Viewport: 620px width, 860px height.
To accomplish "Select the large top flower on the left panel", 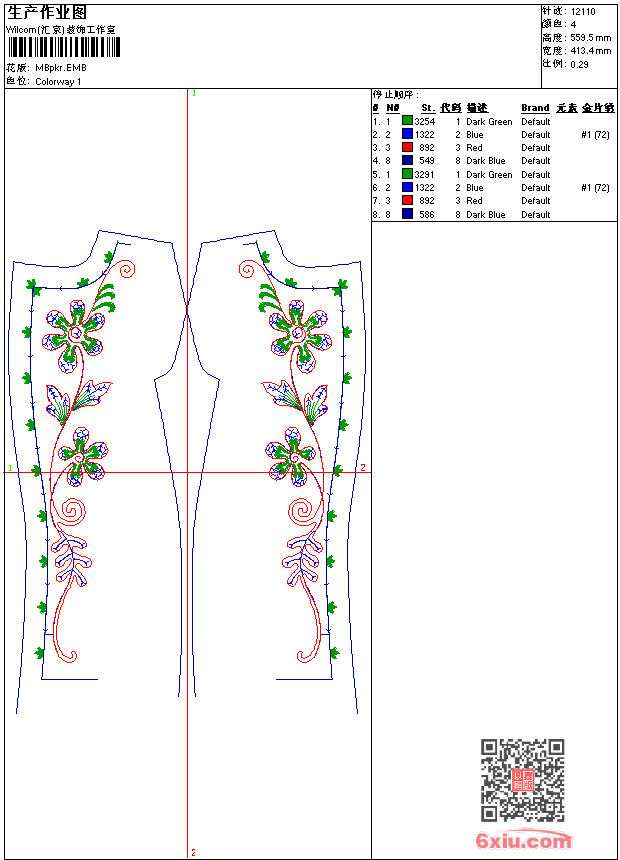I will pos(74,336).
